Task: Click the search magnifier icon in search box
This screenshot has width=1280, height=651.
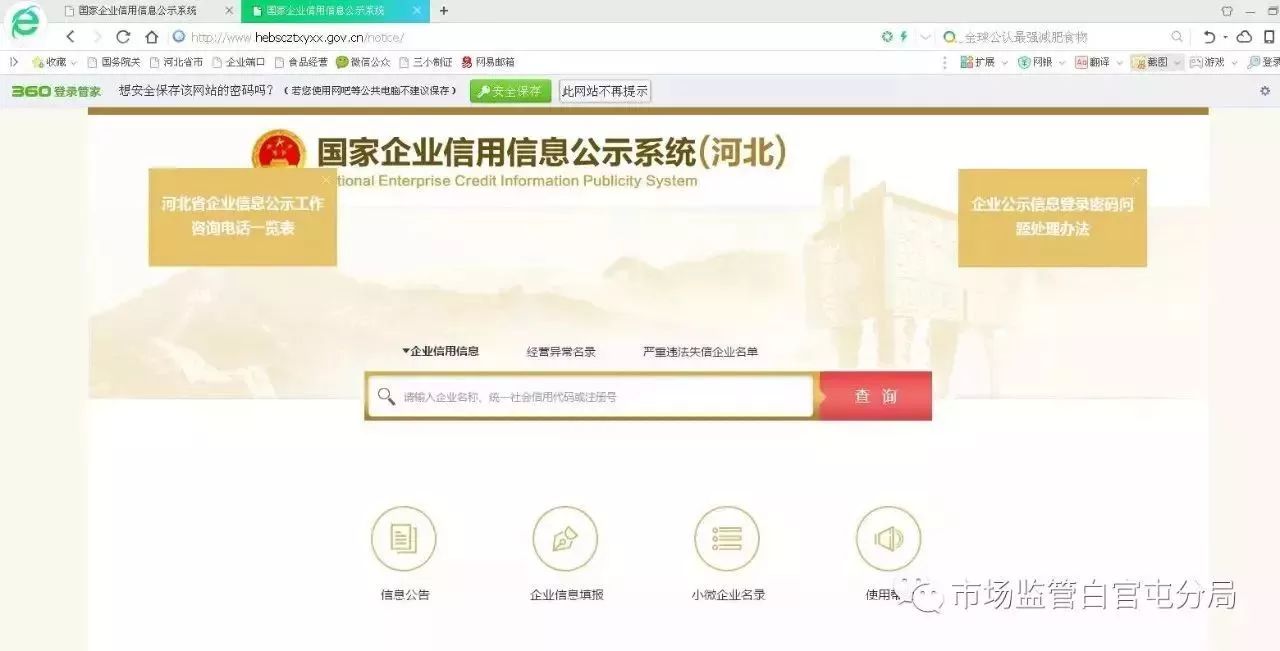Action: [x=1177, y=37]
